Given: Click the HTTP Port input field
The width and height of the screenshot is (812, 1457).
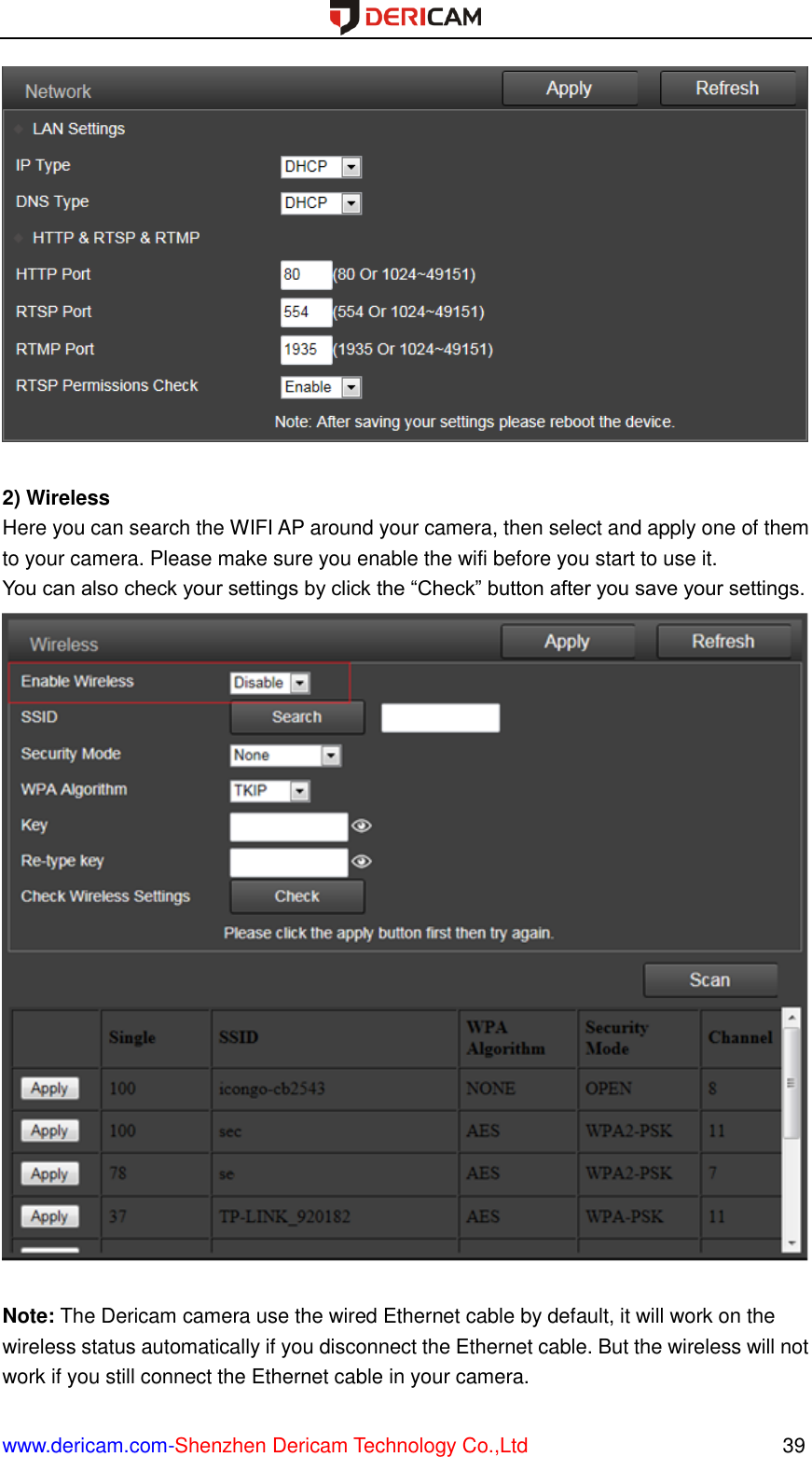Looking at the screenshot, I should tap(306, 275).
